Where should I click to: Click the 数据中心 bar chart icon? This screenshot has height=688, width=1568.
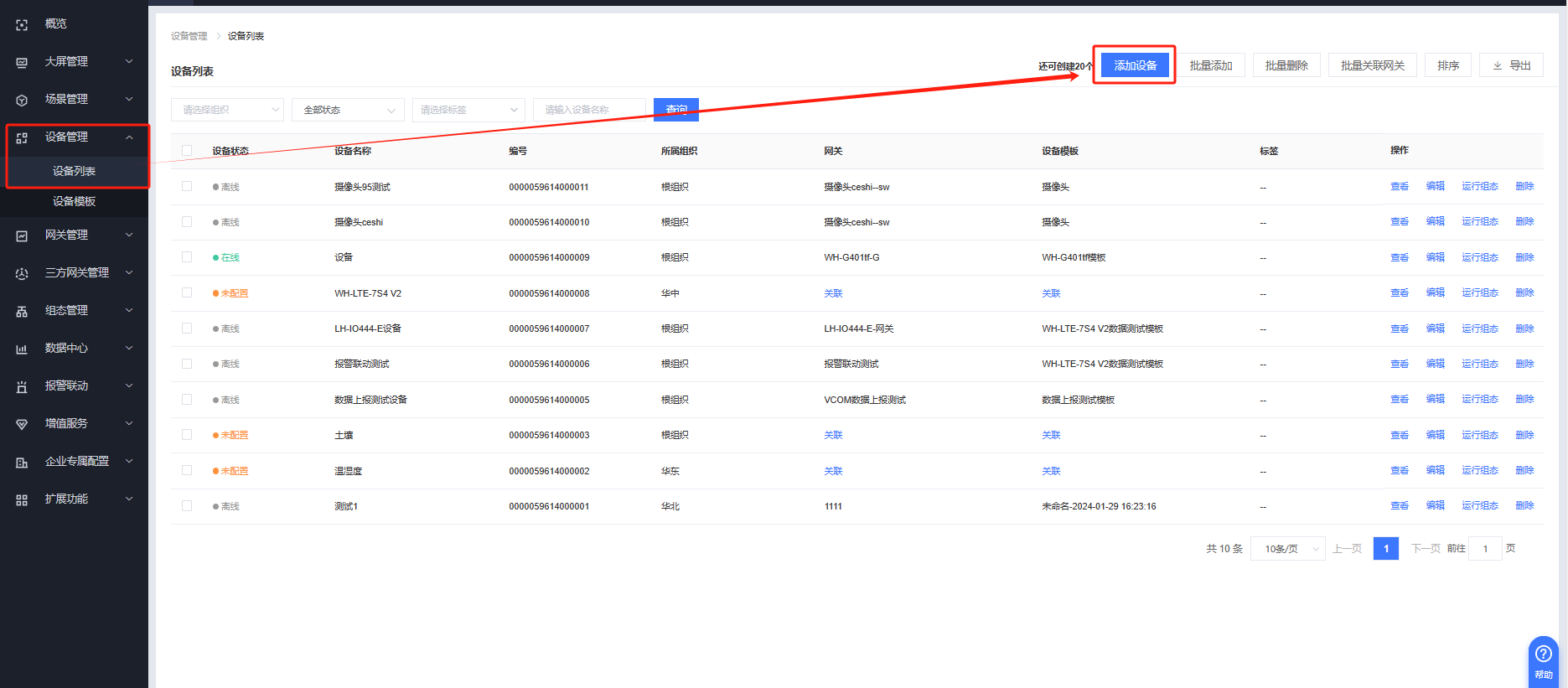pos(22,349)
